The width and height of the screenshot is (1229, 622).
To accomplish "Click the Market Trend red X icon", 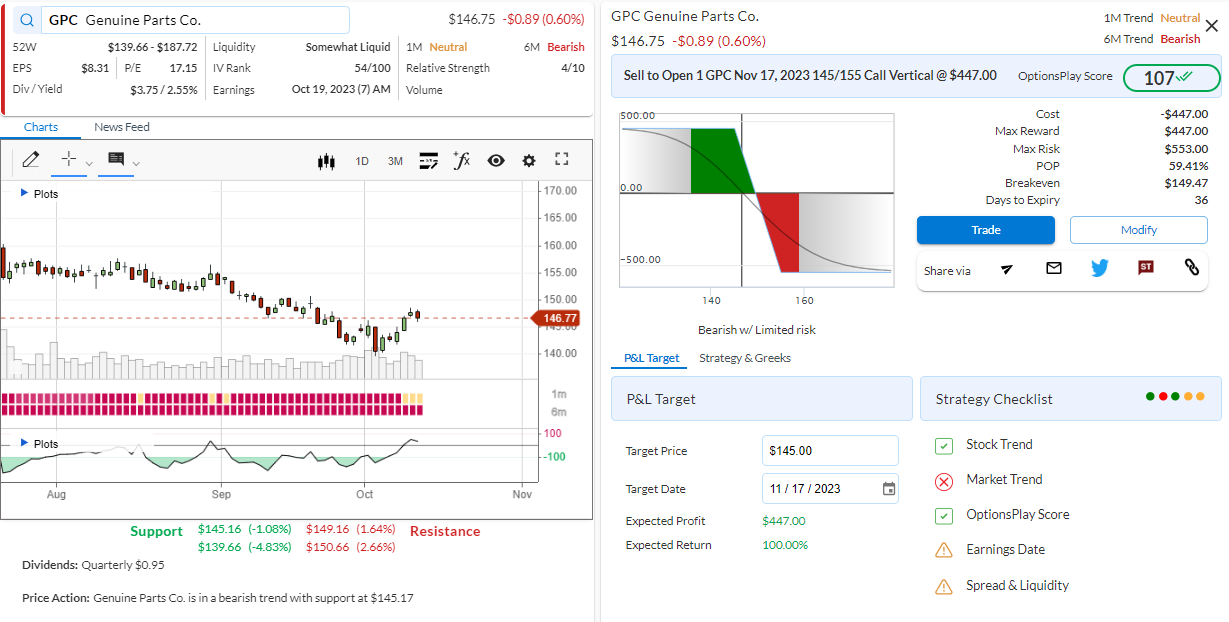I will point(944,481).
